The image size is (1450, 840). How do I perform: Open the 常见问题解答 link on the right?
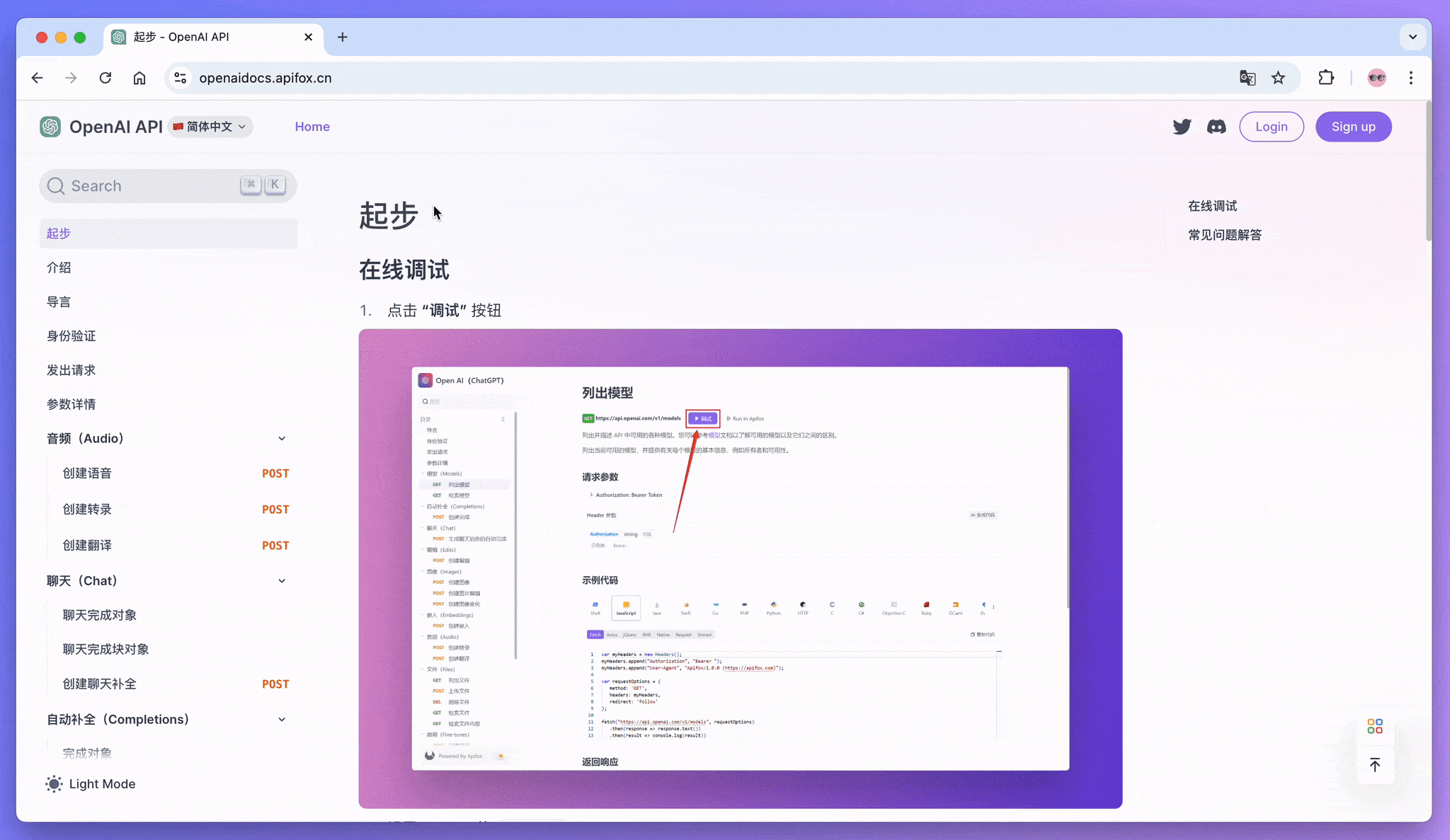pos(1226,234)
